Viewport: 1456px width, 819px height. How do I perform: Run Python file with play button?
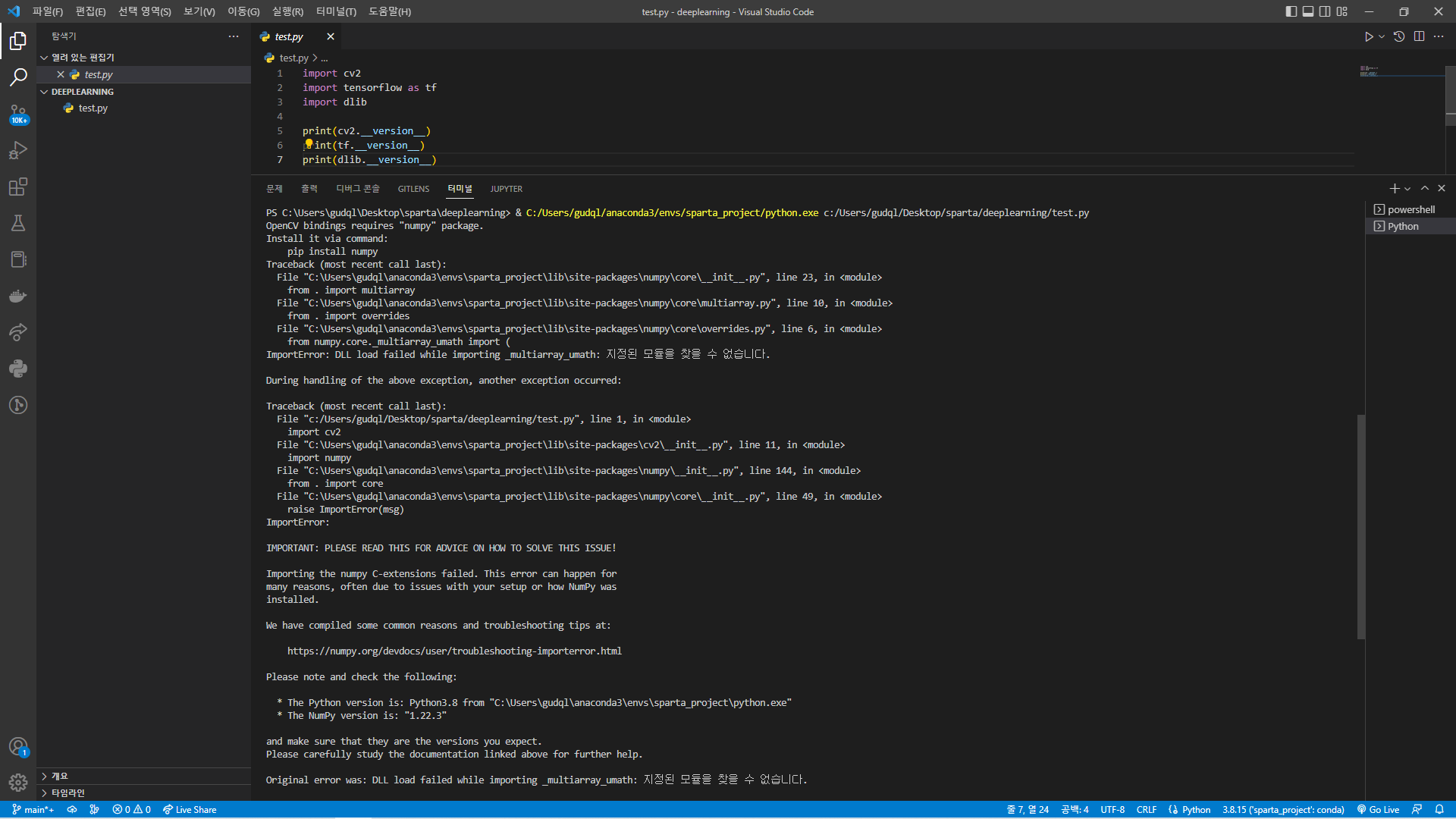click(x=1369, y=36)
